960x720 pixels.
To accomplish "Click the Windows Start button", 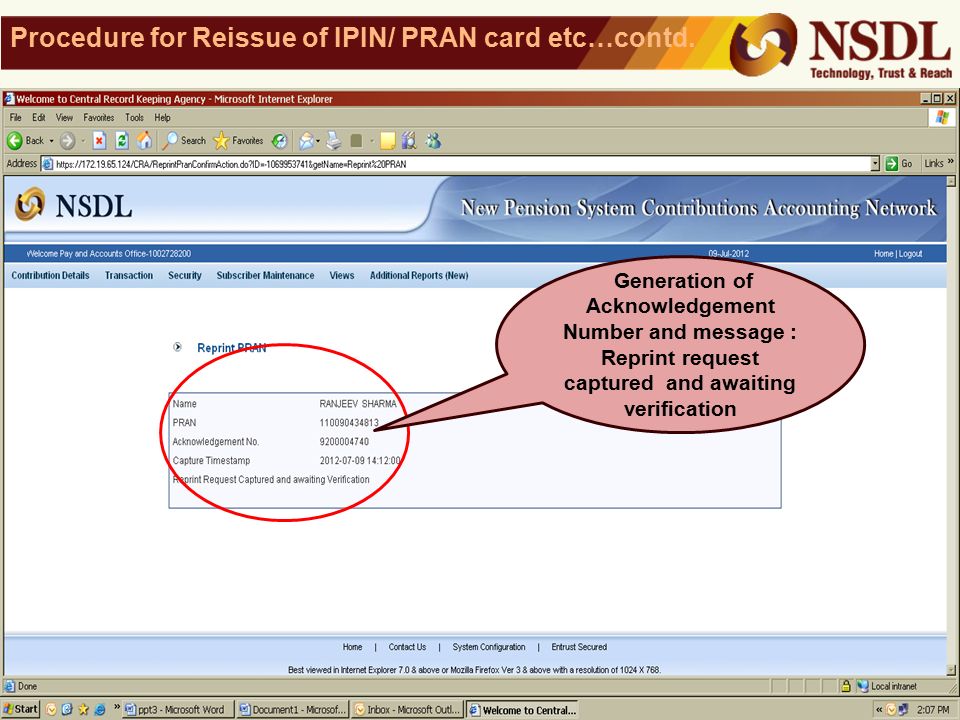I will [20, 709].
